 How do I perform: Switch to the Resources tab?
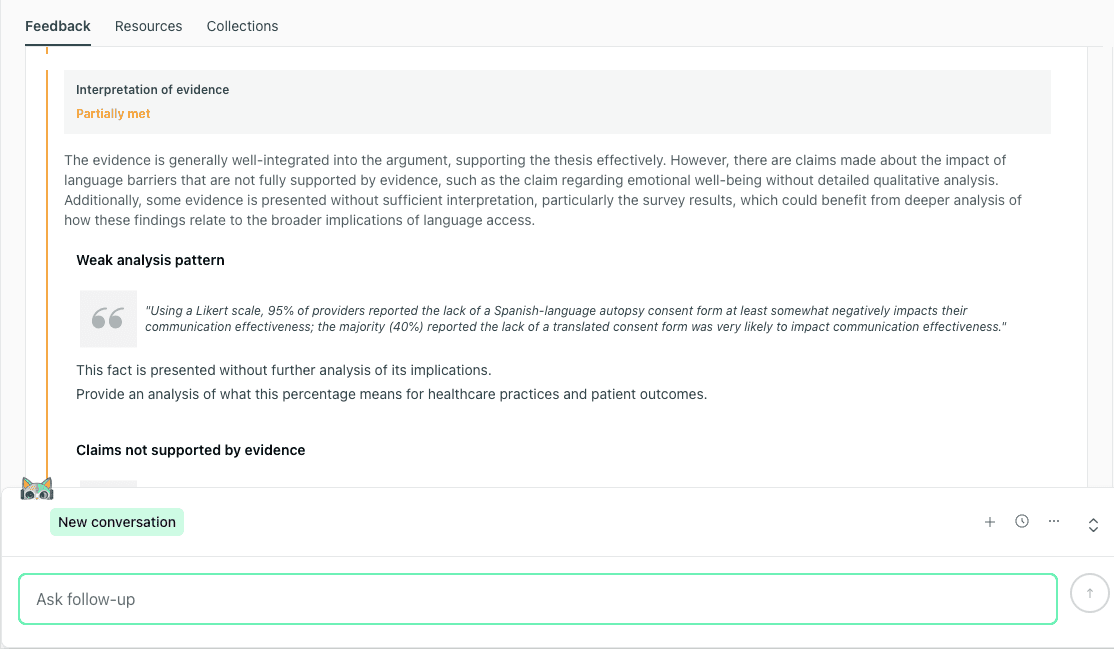pyautogui.click(x=148, y=26)
